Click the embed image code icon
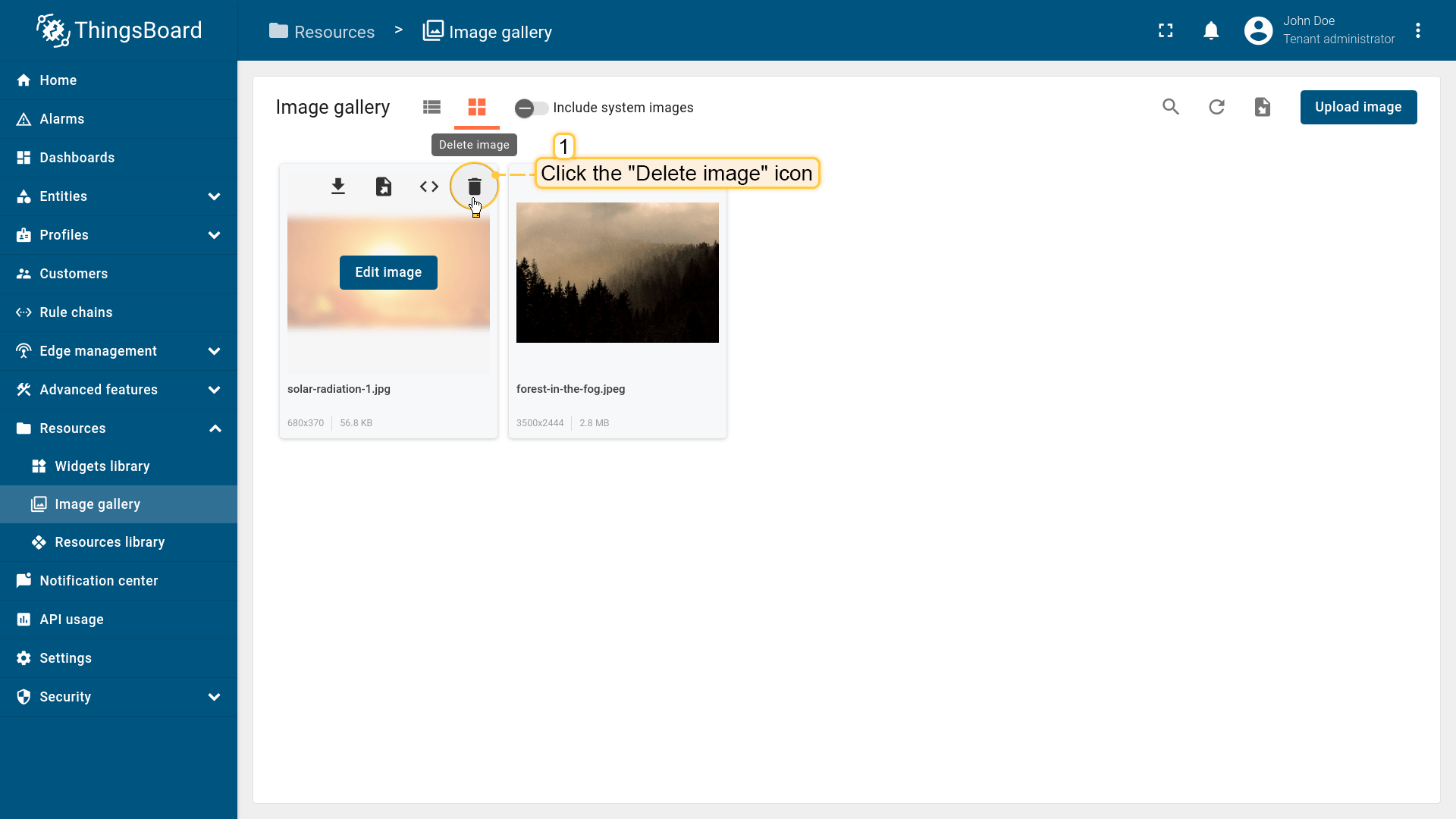Image resolution: width=1456 pixels, height=819 pixels. (x=429, y=187)
